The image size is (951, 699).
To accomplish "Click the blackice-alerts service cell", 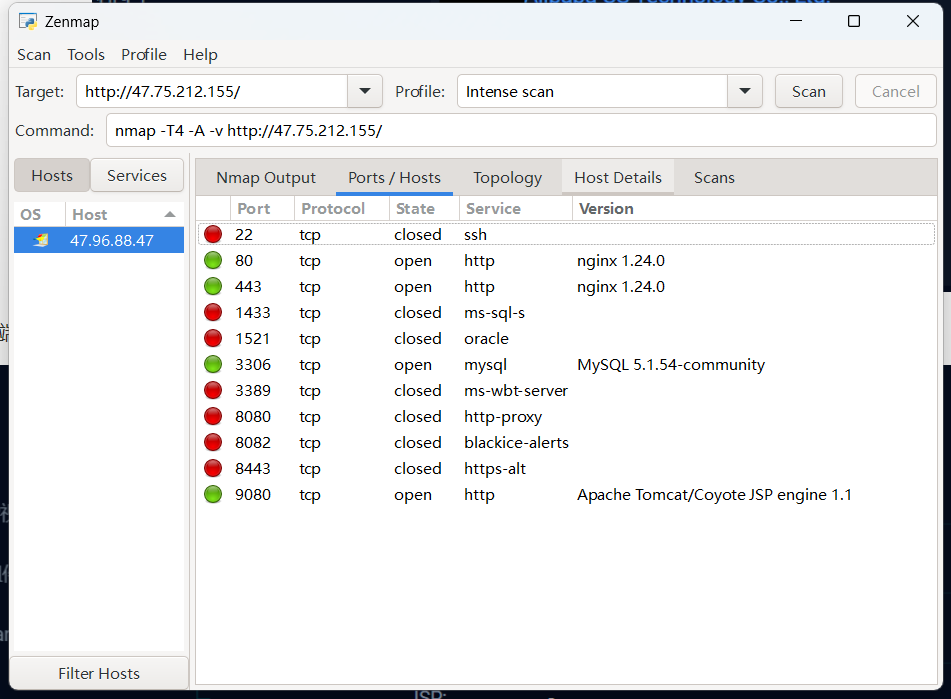I will click(x=516, y=443).
